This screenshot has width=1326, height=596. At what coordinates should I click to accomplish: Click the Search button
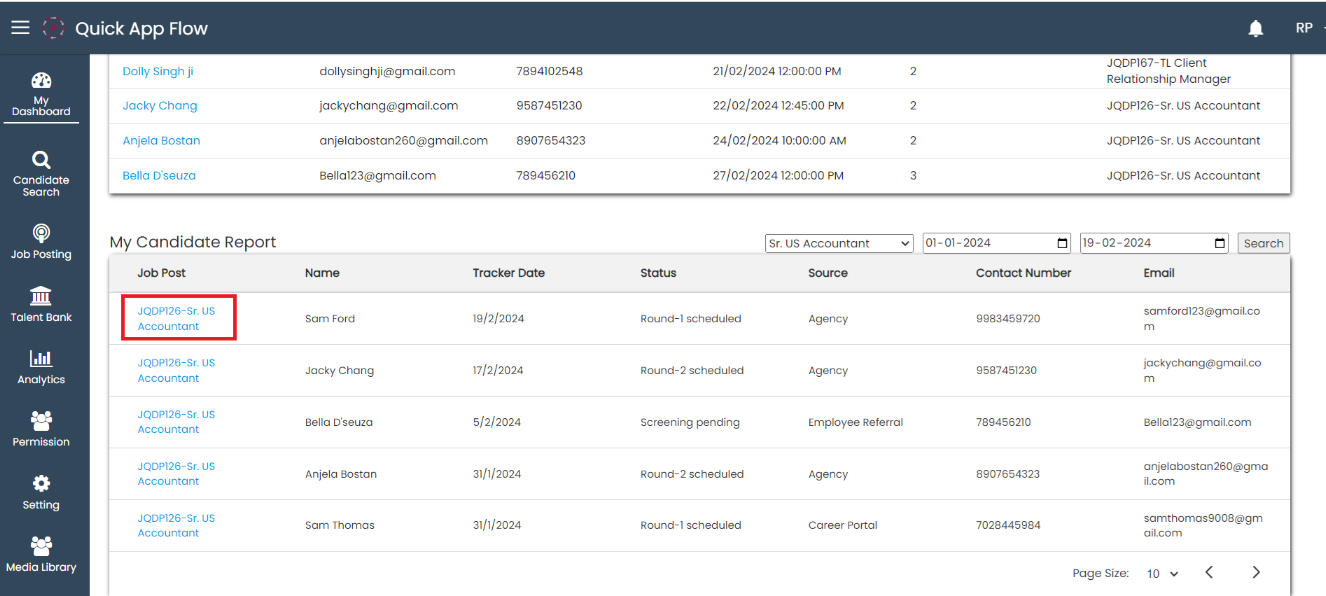pyautogui.click(x=1263, y=243)
